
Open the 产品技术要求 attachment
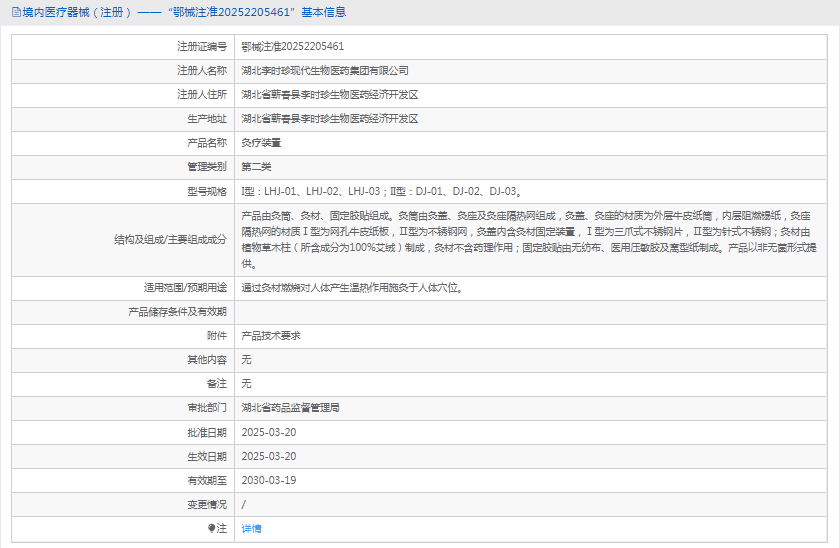pos(271,336)
